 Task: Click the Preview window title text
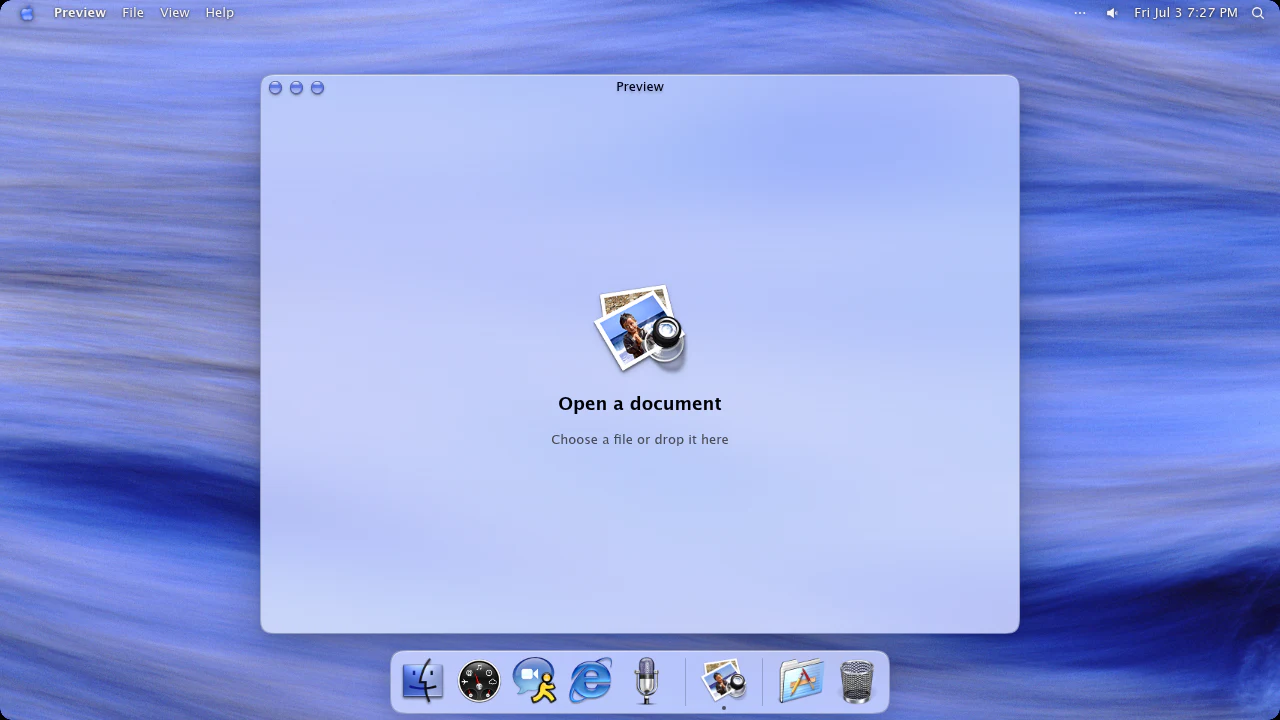pos(640,87)
